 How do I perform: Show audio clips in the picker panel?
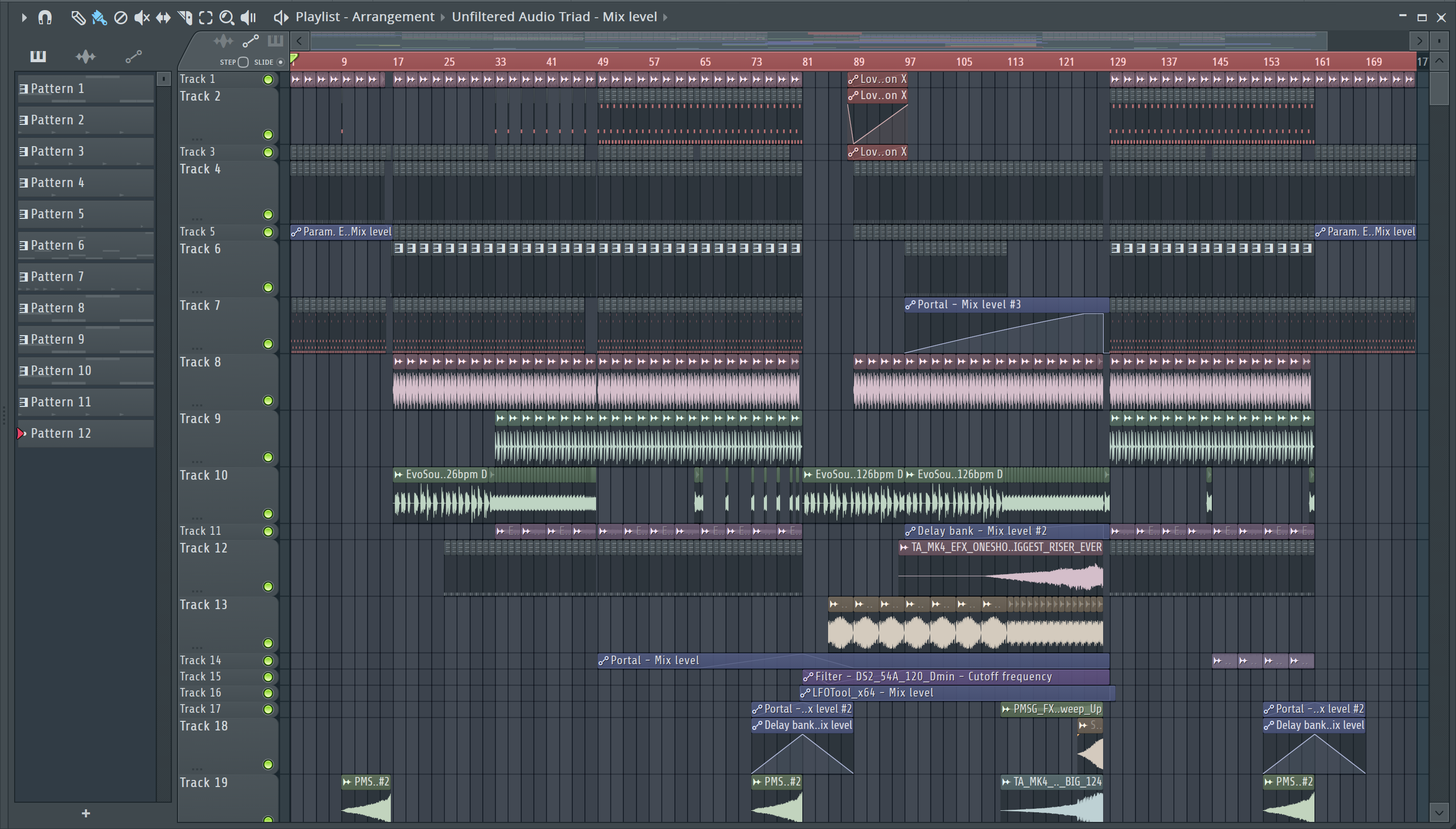pos(85,56)
